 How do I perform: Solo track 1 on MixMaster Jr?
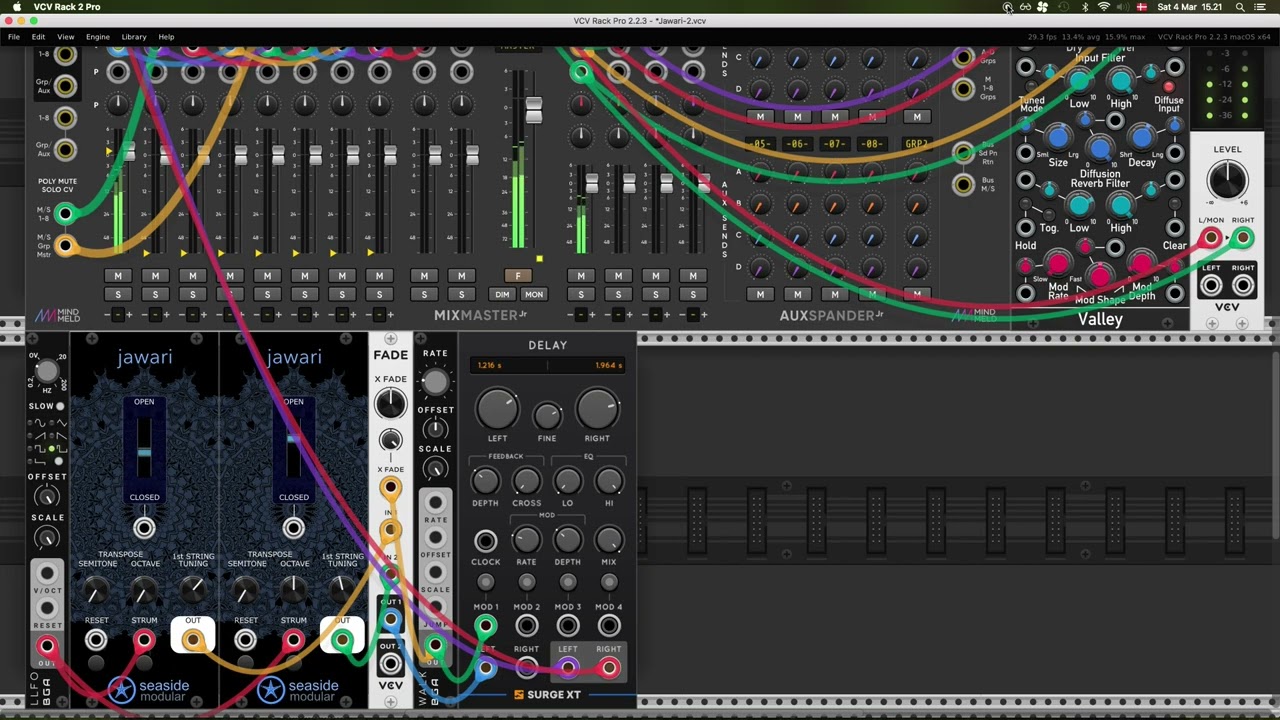point(118,294)
